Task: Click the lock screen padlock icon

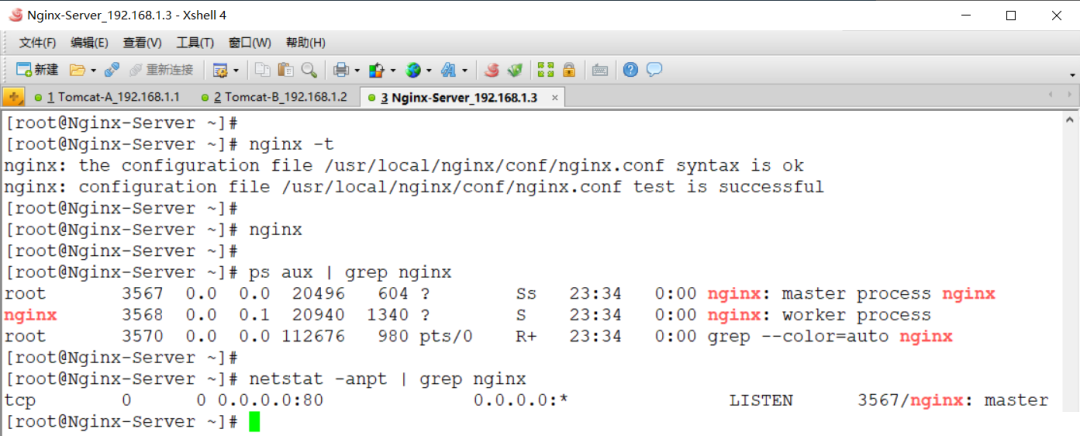Action: [568, 70]
